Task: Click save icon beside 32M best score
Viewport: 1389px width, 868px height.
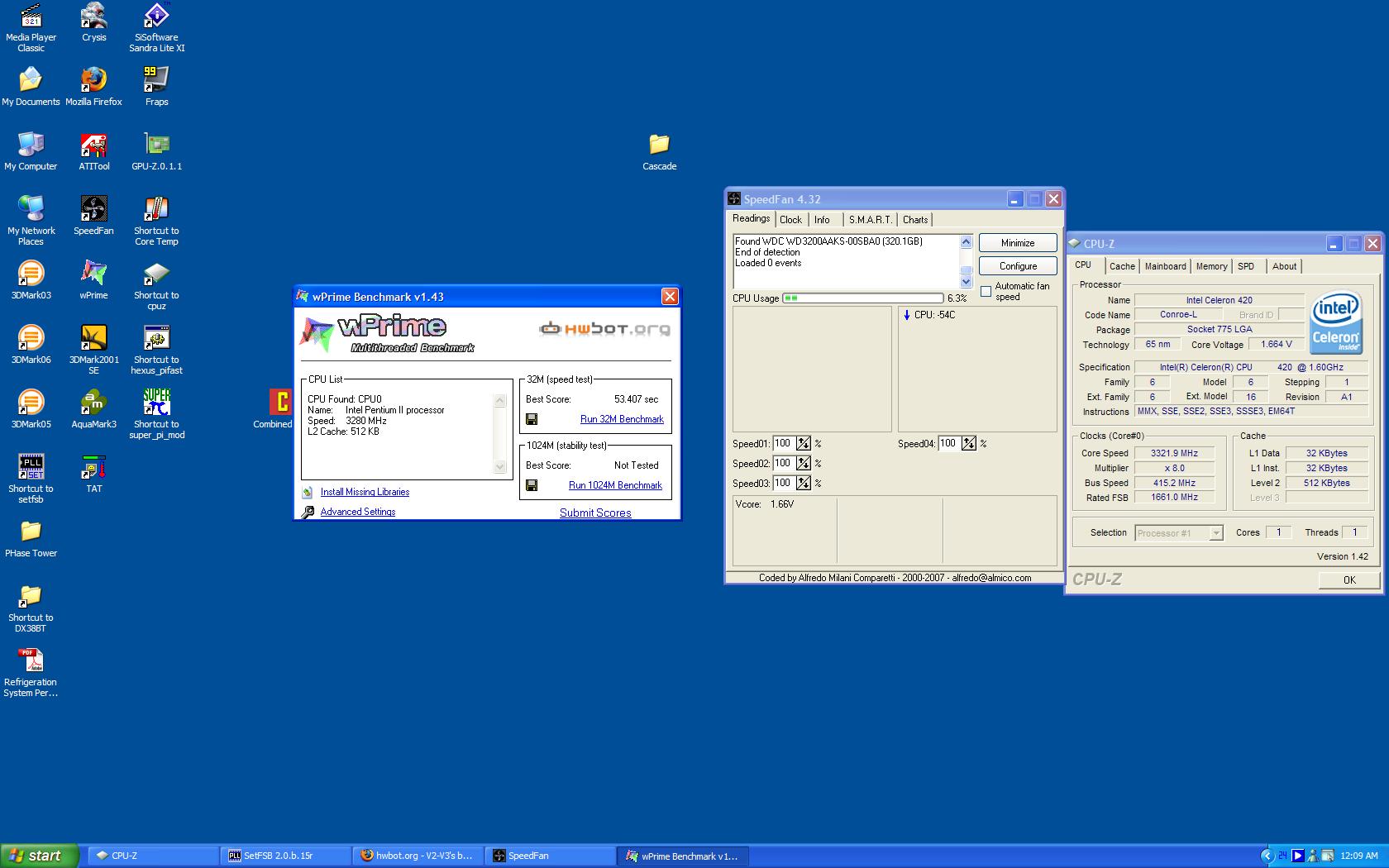Action: [532, 419]
